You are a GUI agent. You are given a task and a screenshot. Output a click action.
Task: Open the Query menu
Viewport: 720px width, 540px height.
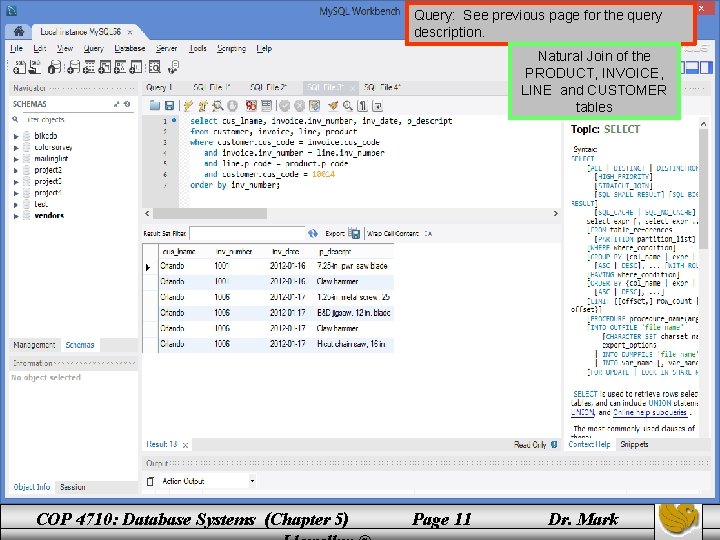[x=93, y=48]
